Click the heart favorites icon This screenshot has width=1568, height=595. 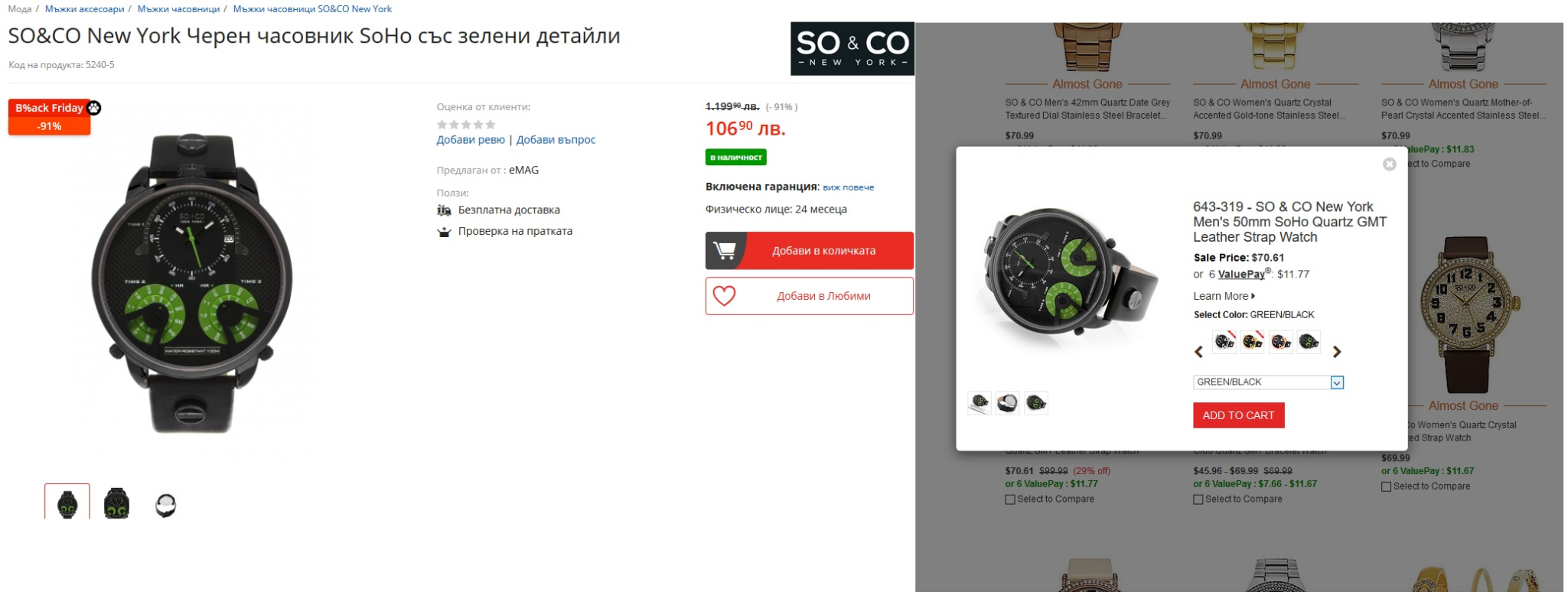point(724,296)
